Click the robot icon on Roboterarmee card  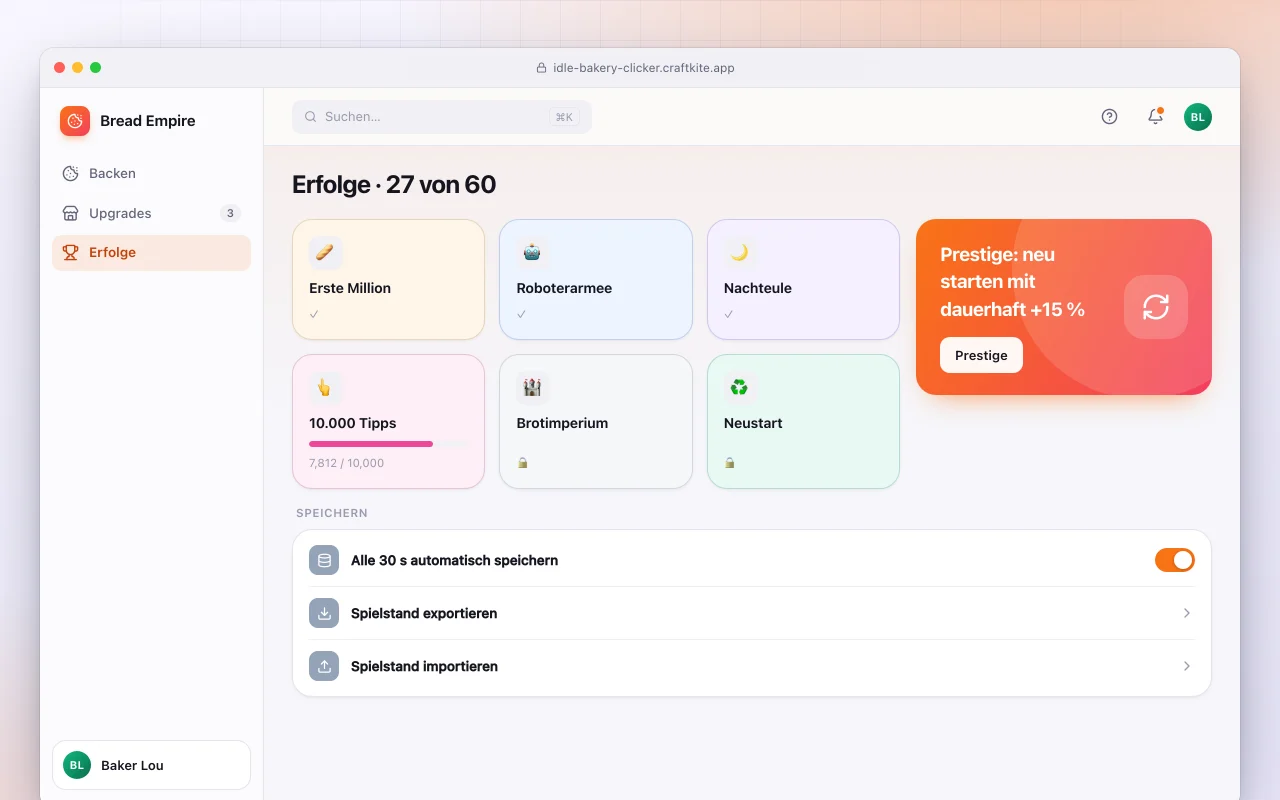point(533,253)
